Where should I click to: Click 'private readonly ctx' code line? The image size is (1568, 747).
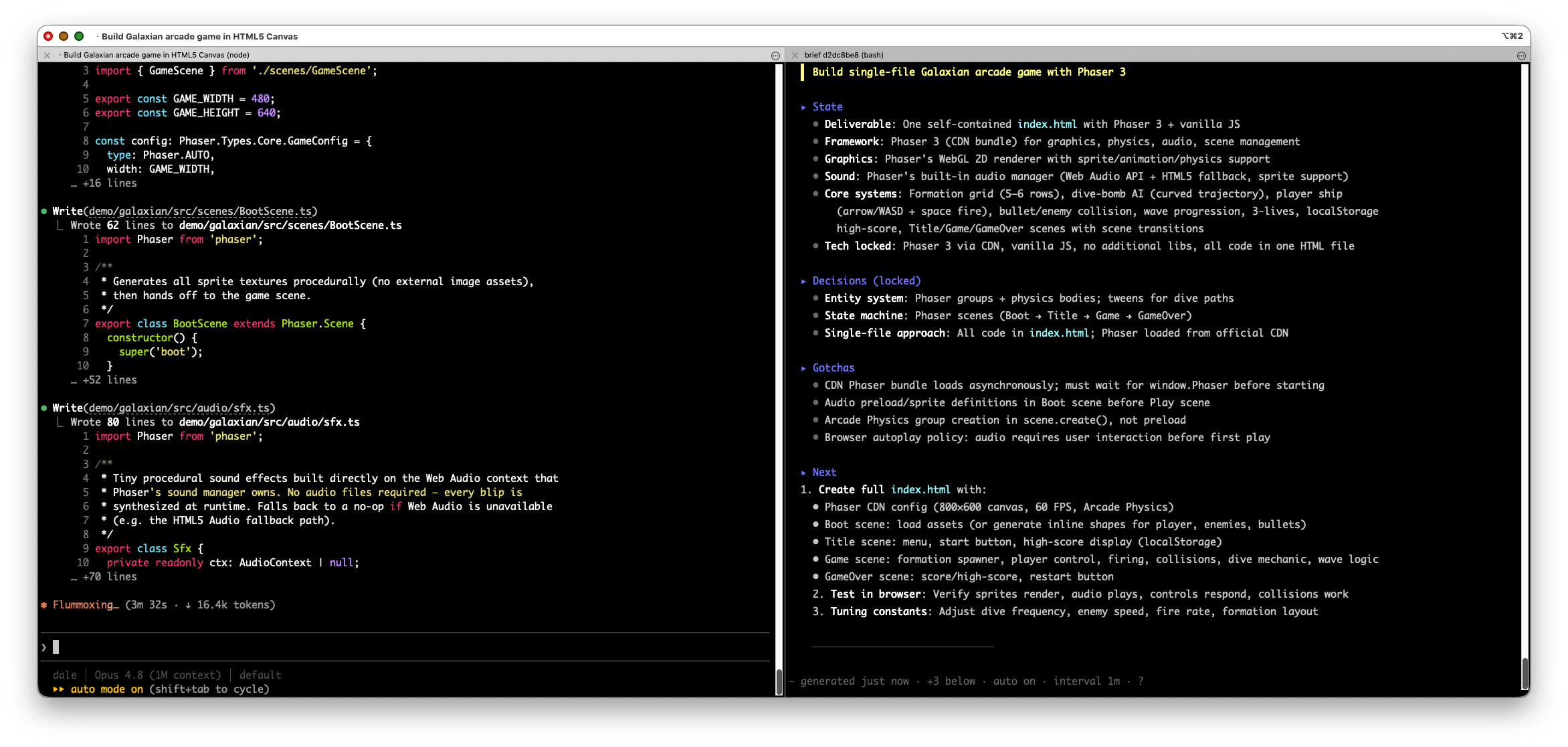pos(233,562)
